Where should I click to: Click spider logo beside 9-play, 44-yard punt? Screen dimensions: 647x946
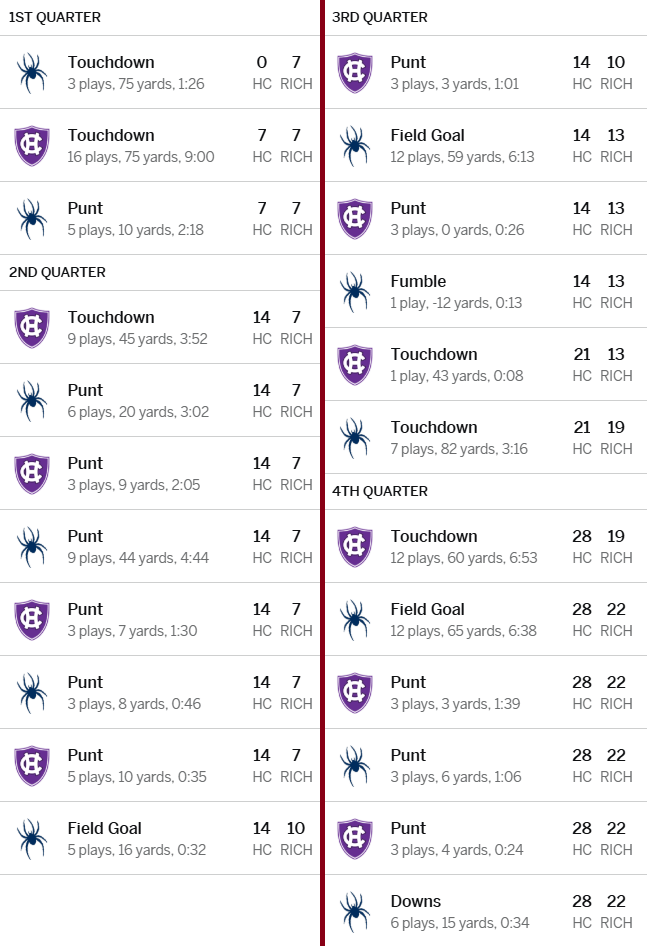point(32,547)
